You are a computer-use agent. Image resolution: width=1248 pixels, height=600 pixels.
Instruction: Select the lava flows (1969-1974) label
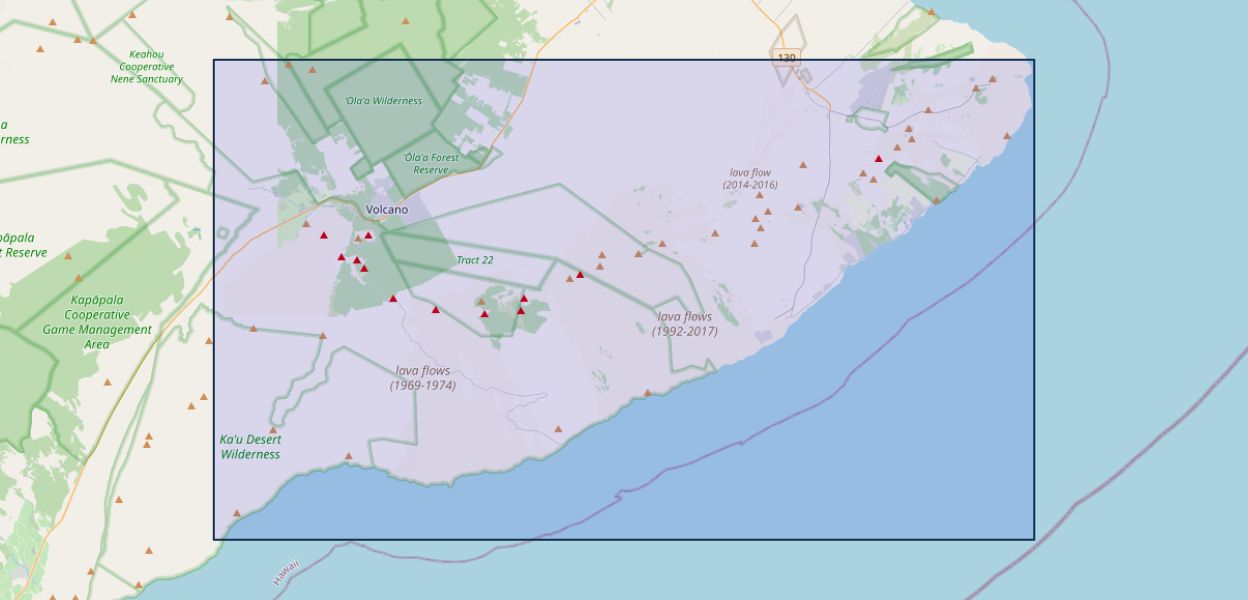422,378
